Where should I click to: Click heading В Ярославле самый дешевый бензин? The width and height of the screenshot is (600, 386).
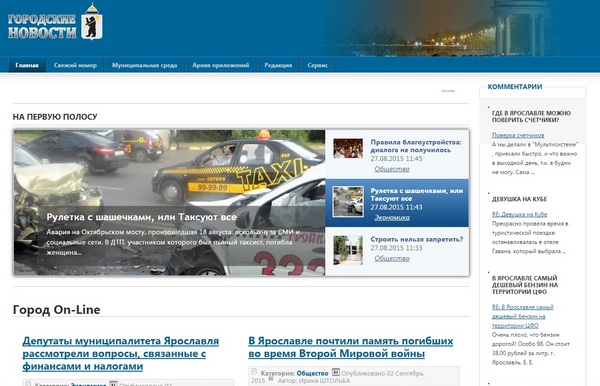pyautogui.click(x=525, y=285)
